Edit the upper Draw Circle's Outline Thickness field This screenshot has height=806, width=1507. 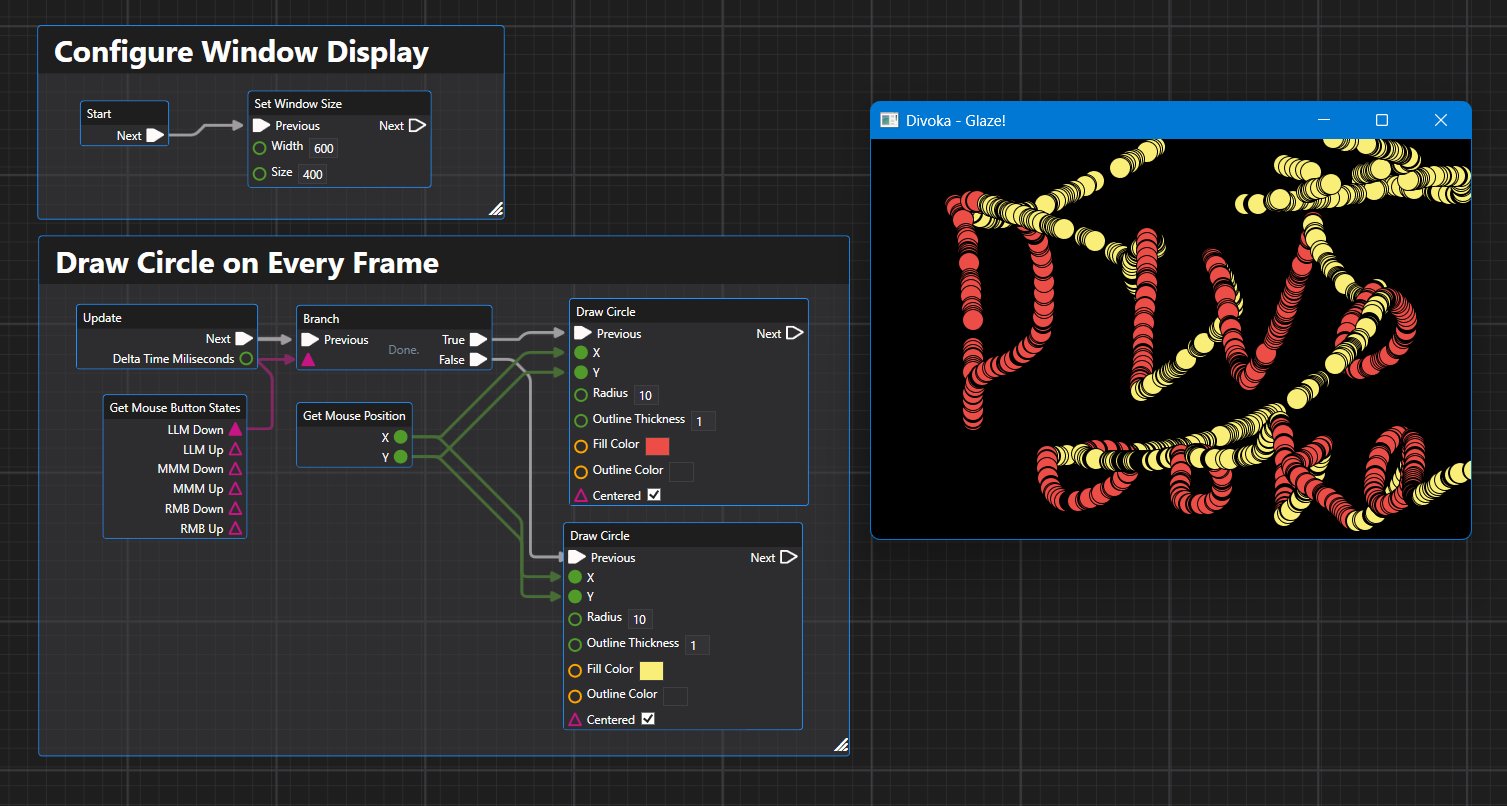[x=703, y=421]
